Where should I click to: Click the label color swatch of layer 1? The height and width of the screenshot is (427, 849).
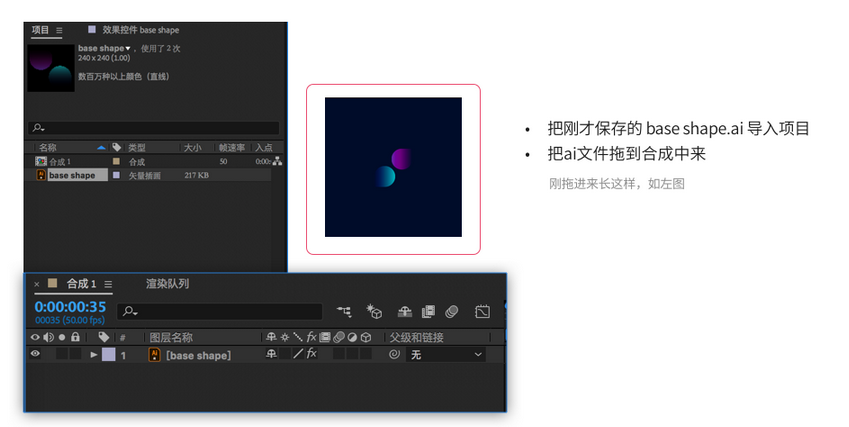pos(108,354)
